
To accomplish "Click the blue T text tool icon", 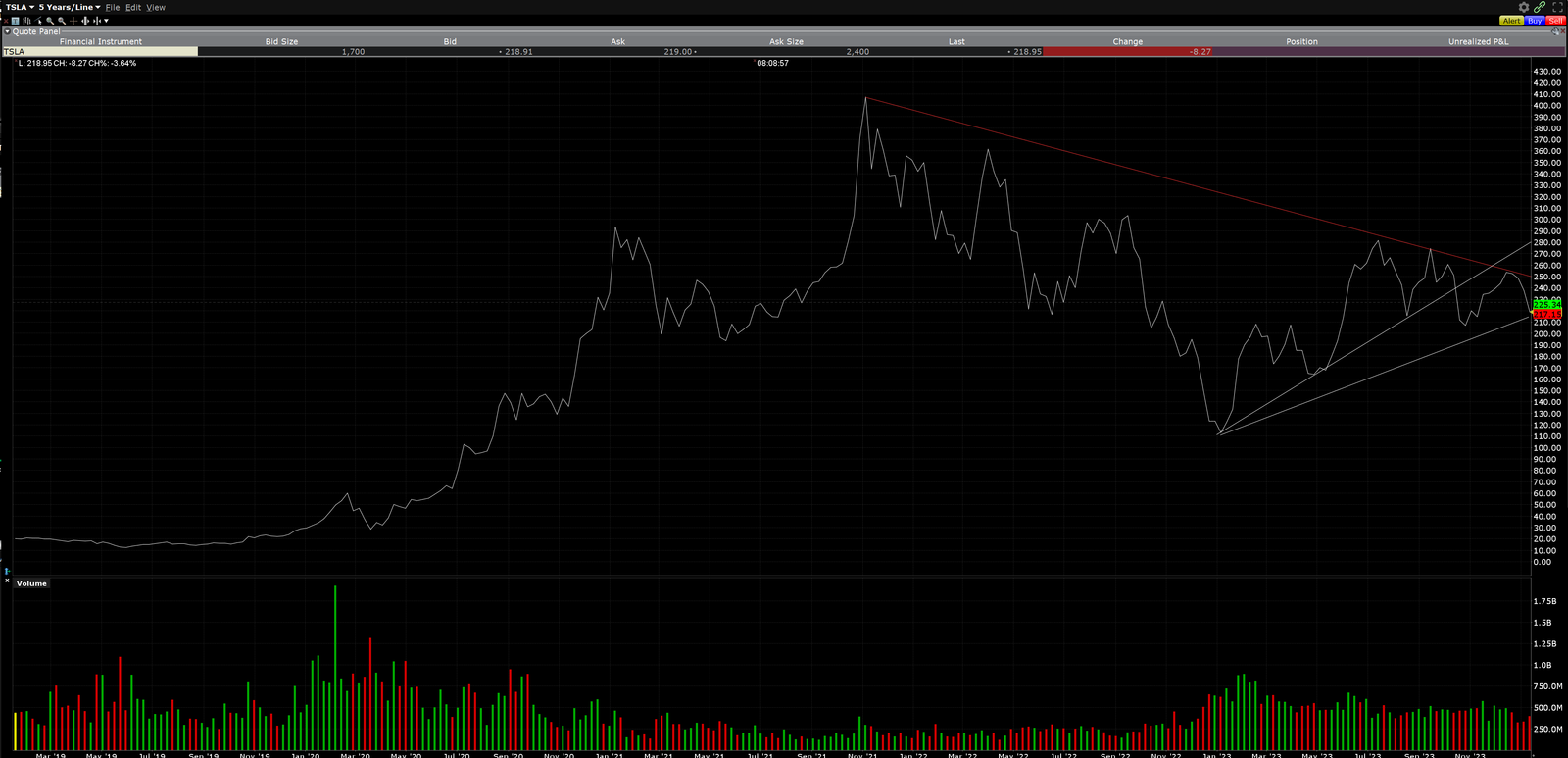I will pyautogui.click(x=15, y=21).
